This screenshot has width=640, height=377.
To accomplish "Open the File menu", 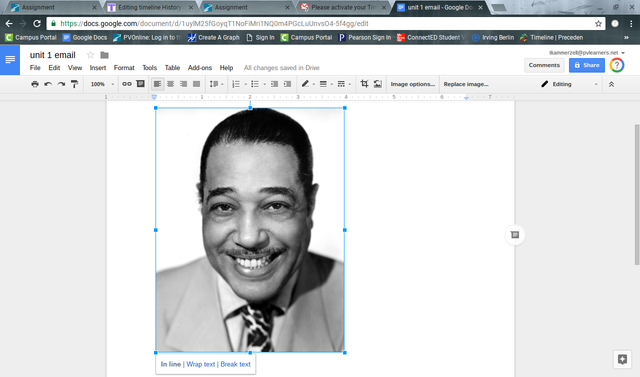I will tap(35, 68).
